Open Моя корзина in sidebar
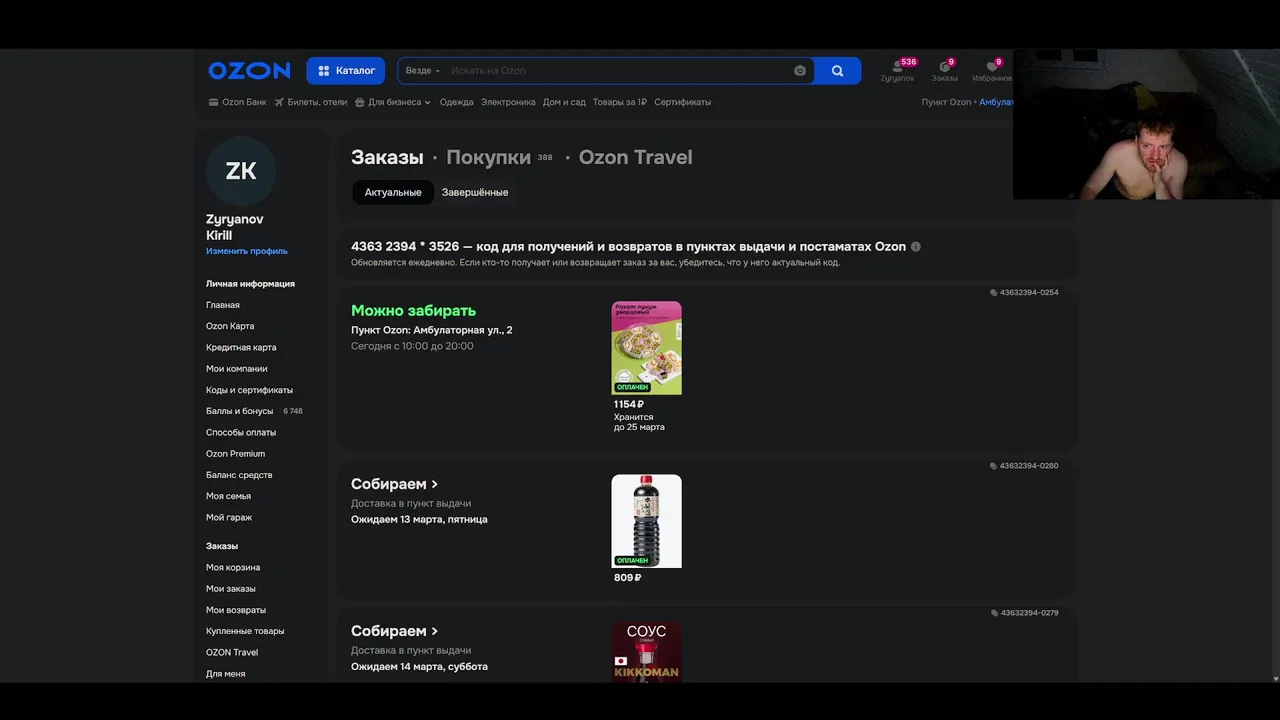1280x720 pixels. 233,567
